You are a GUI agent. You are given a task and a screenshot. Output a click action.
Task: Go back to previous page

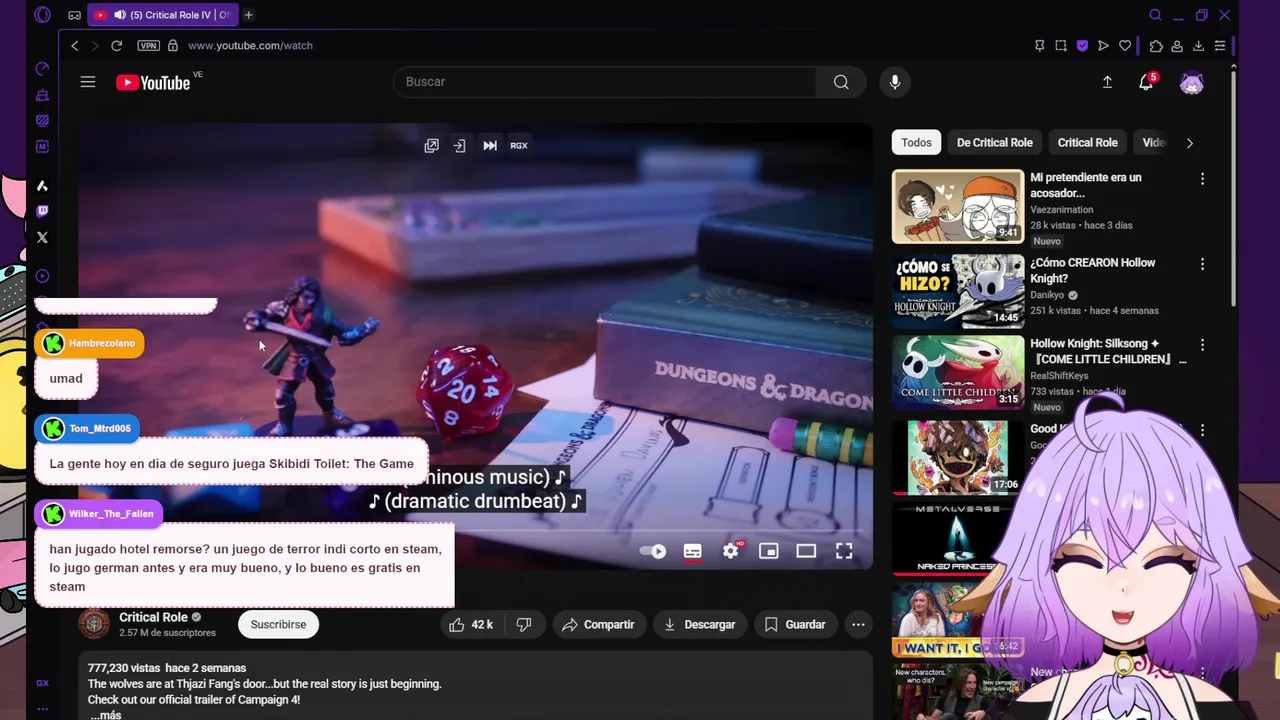[x=75, y=45]
